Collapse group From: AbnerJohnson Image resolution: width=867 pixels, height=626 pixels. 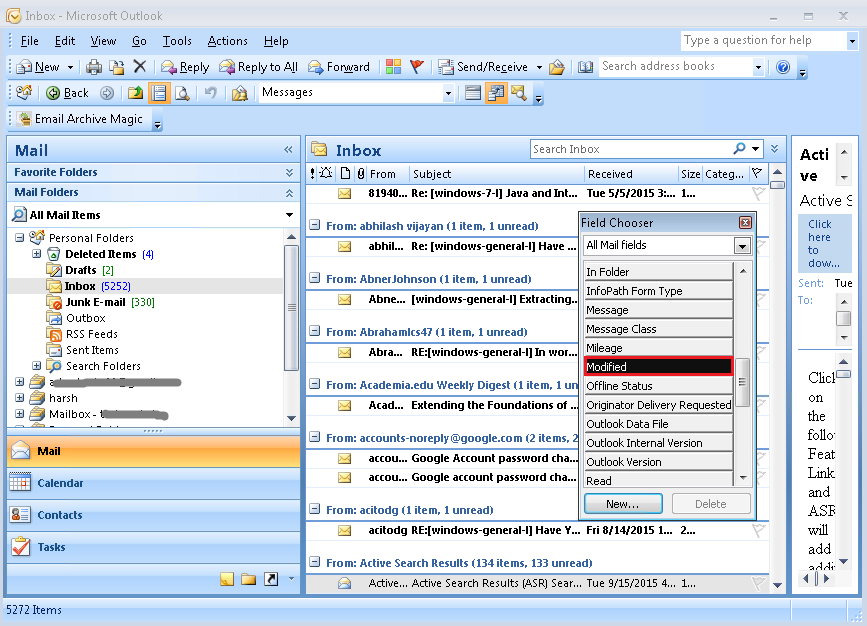coord(315,278)
